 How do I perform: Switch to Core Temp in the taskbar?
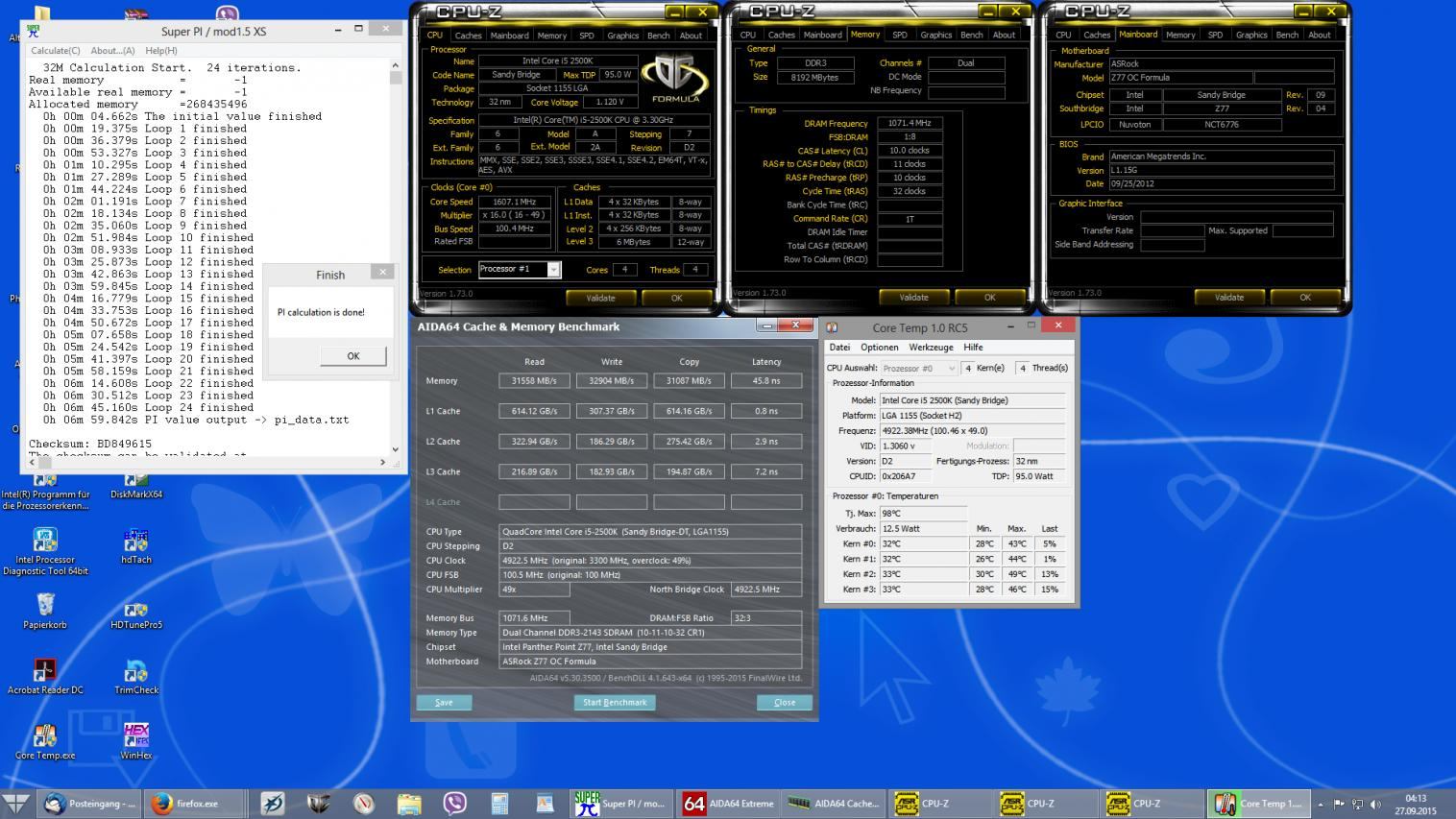(x=1256, y=804)
